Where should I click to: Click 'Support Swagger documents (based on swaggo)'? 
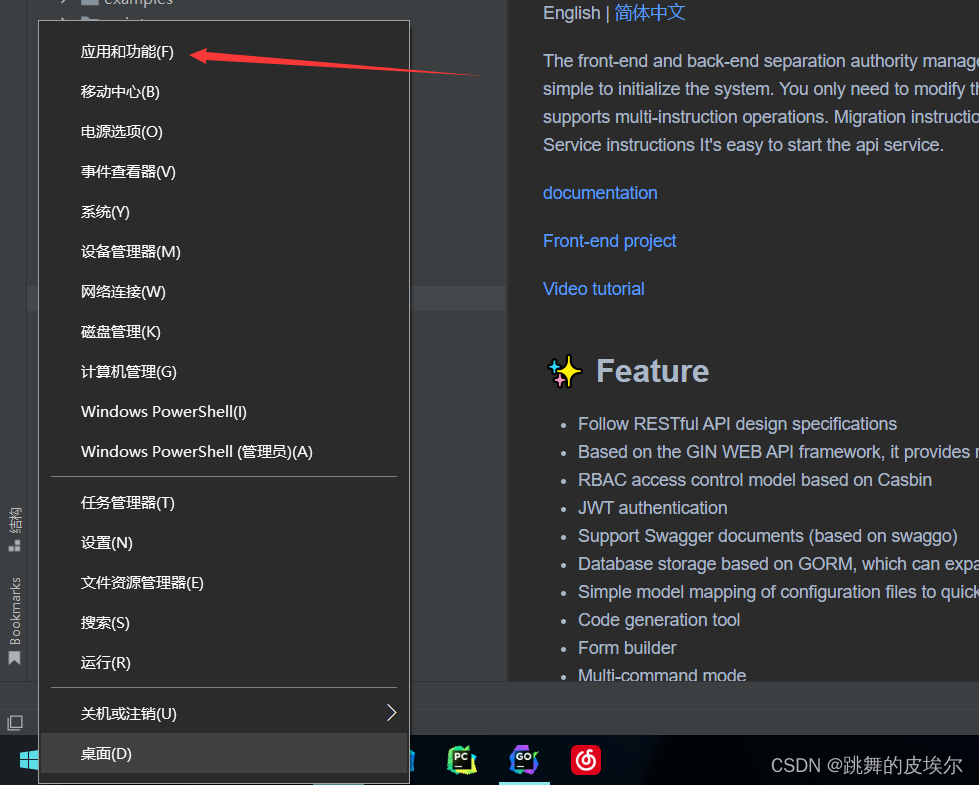[767, 536]
